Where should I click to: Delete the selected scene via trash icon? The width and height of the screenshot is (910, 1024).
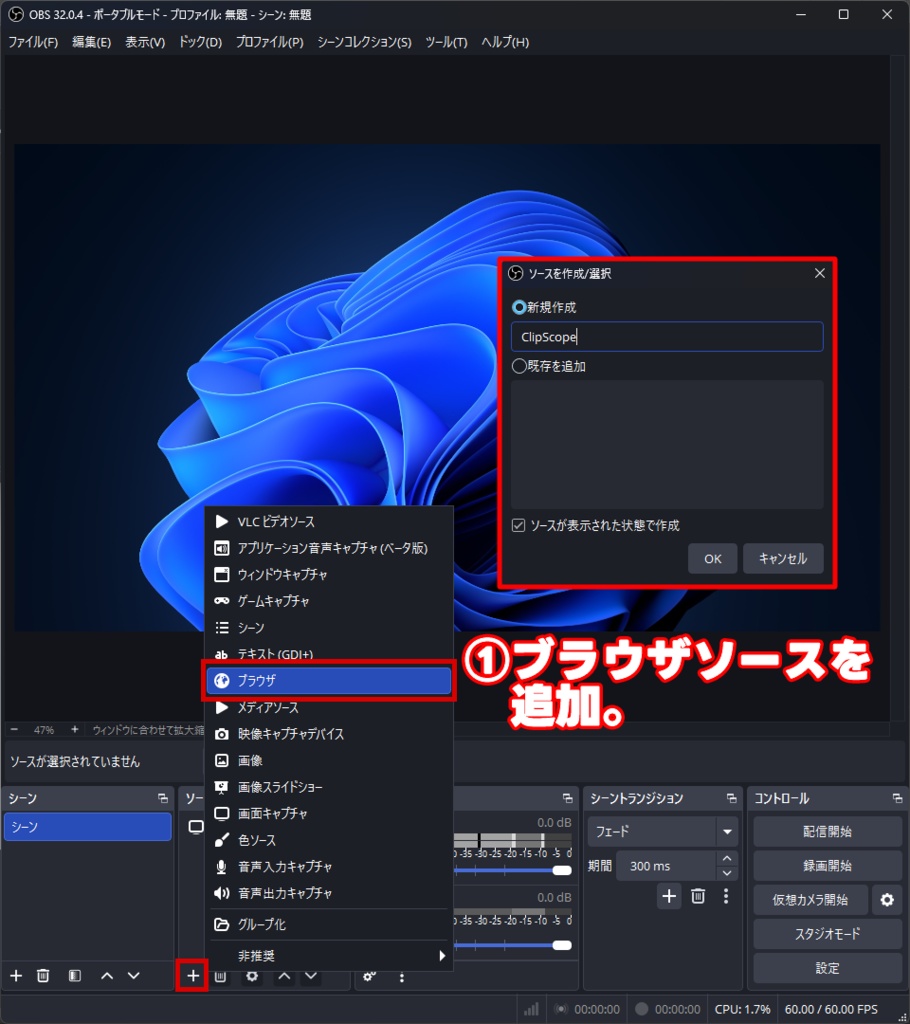(43, 976)
